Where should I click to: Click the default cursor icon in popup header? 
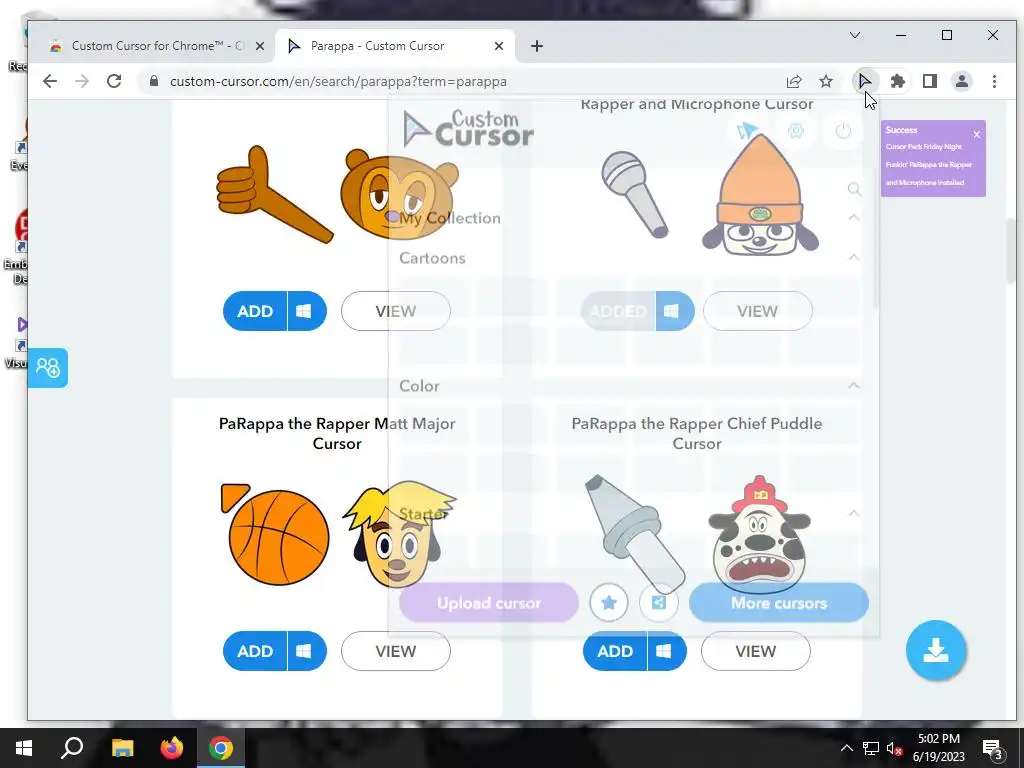(x=747, y=131)
